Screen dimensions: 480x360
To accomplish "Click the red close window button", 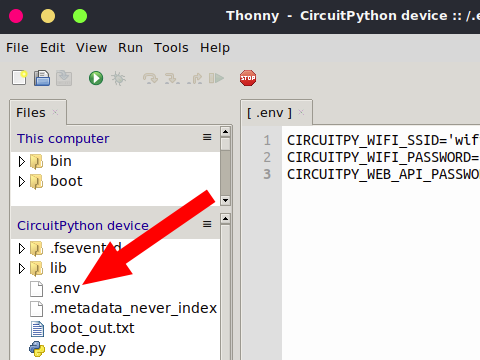I will click(x=16, y=16).
